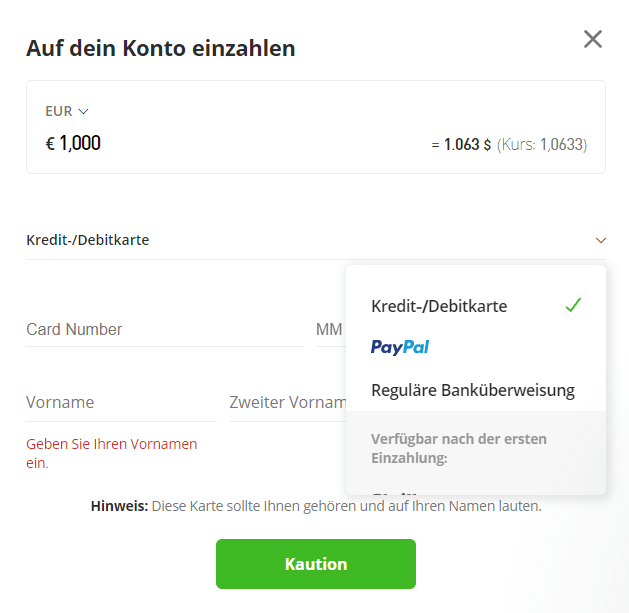Click the selected Kredit-/Debitkarte field label

click(88, 240)
